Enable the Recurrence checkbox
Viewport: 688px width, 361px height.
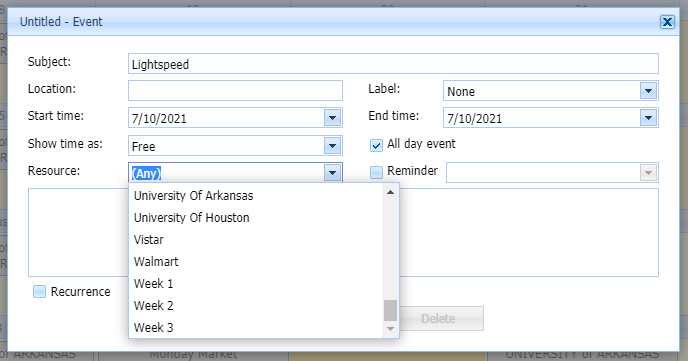coord(39,292)
